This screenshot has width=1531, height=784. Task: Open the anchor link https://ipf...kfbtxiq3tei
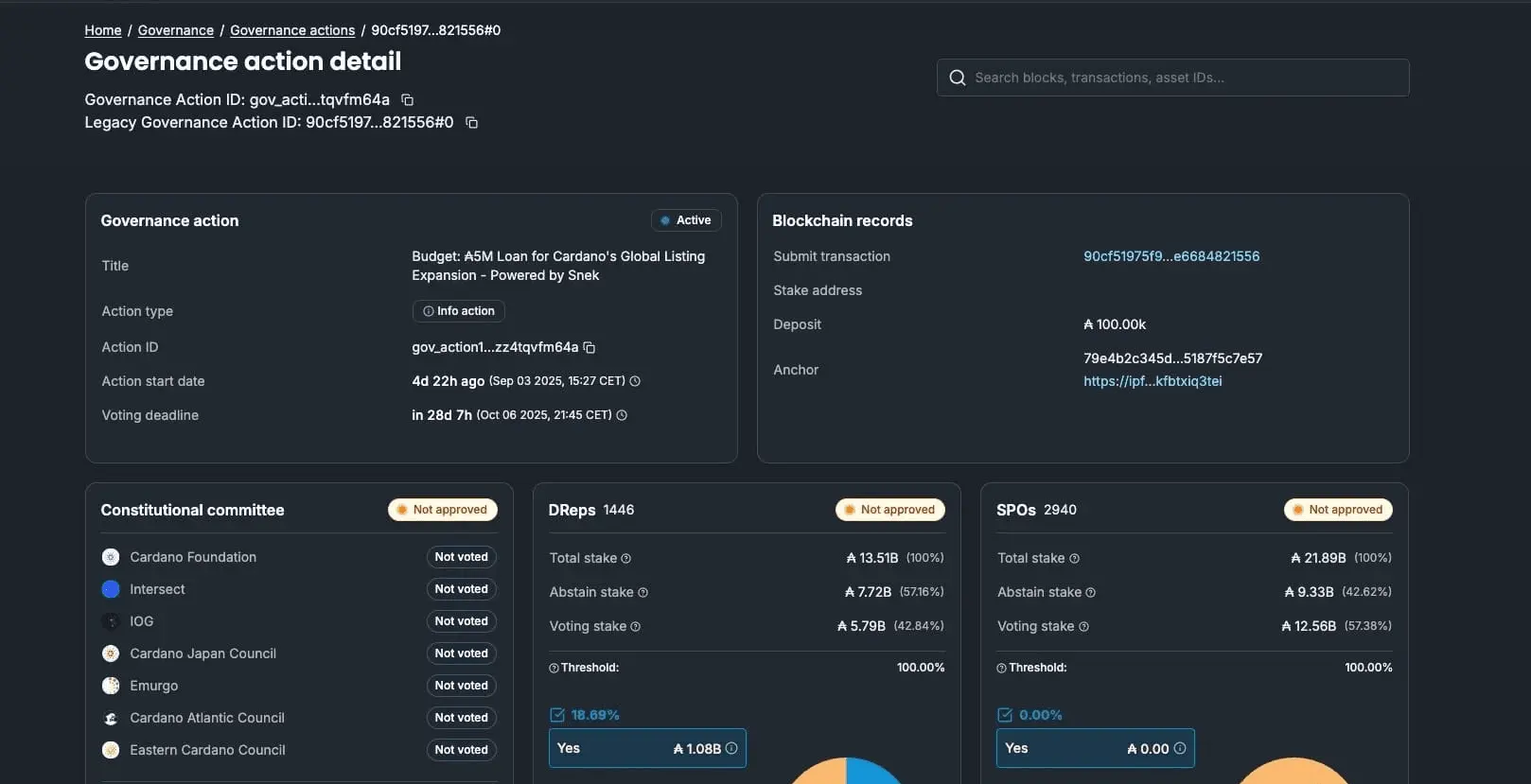1153,381
